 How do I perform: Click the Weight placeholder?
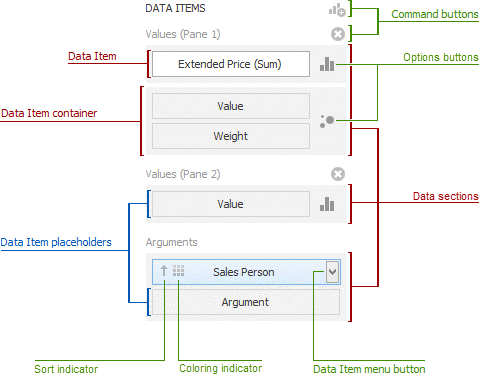pyautogui.click(x=231, y=136)
